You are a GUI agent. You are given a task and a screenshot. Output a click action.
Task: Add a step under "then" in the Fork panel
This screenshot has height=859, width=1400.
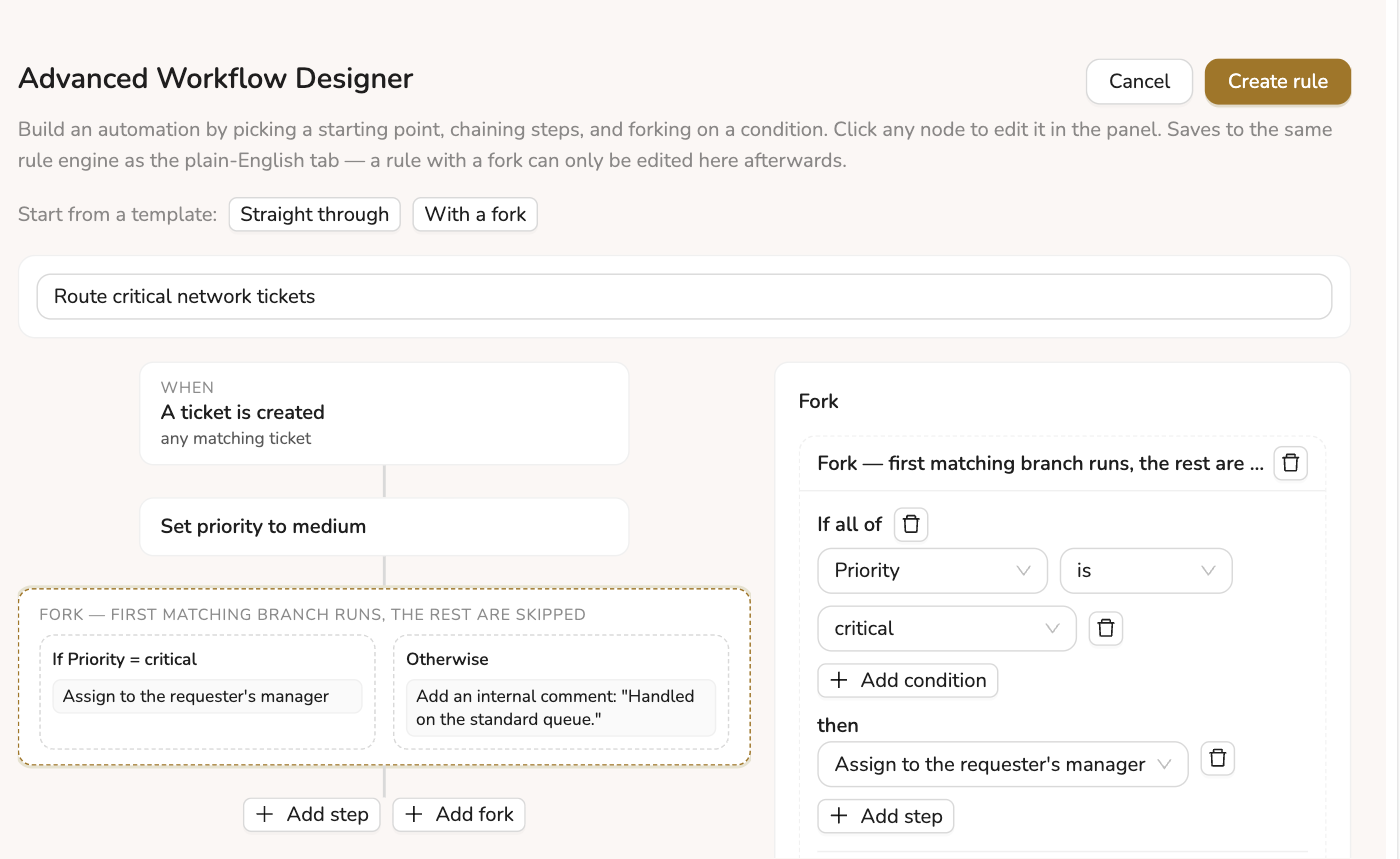tap(886, 816)
